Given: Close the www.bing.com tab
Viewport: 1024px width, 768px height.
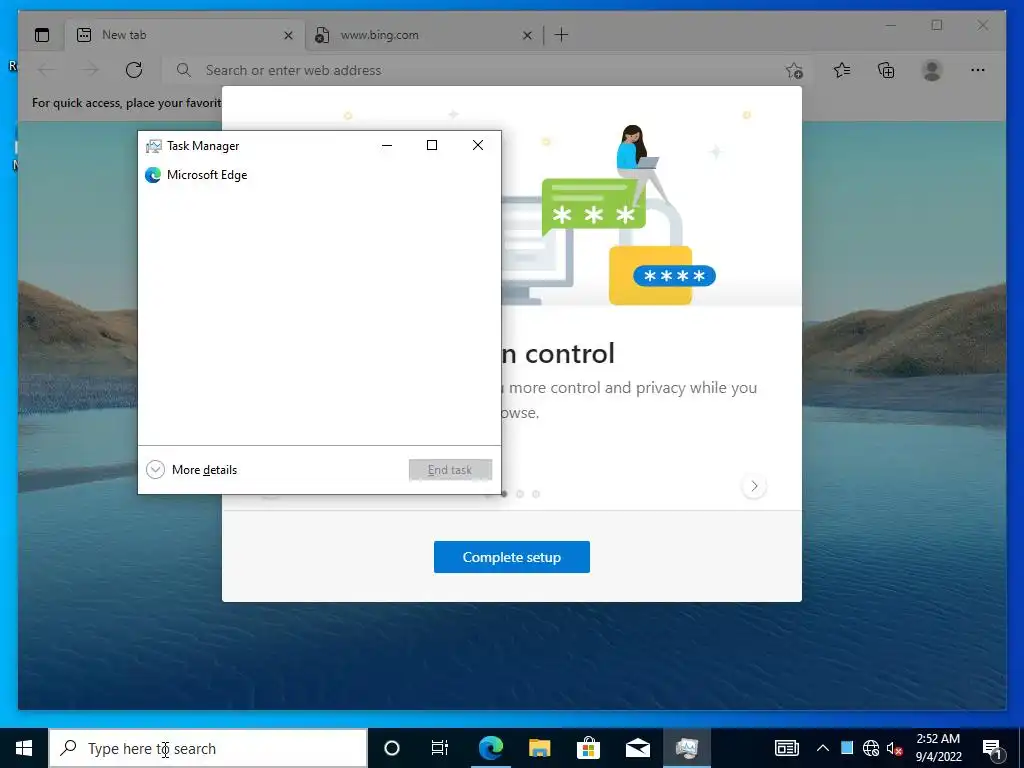Looking at the screenshot, I should click(527, 35).
